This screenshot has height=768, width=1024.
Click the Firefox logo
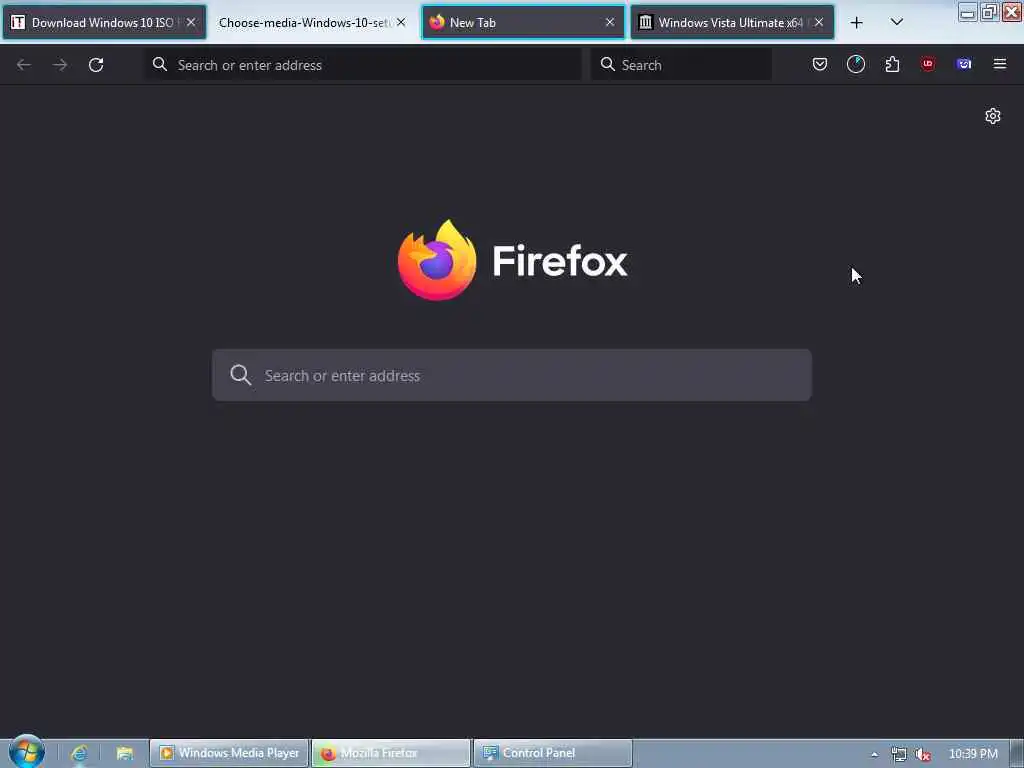point(437,261)
